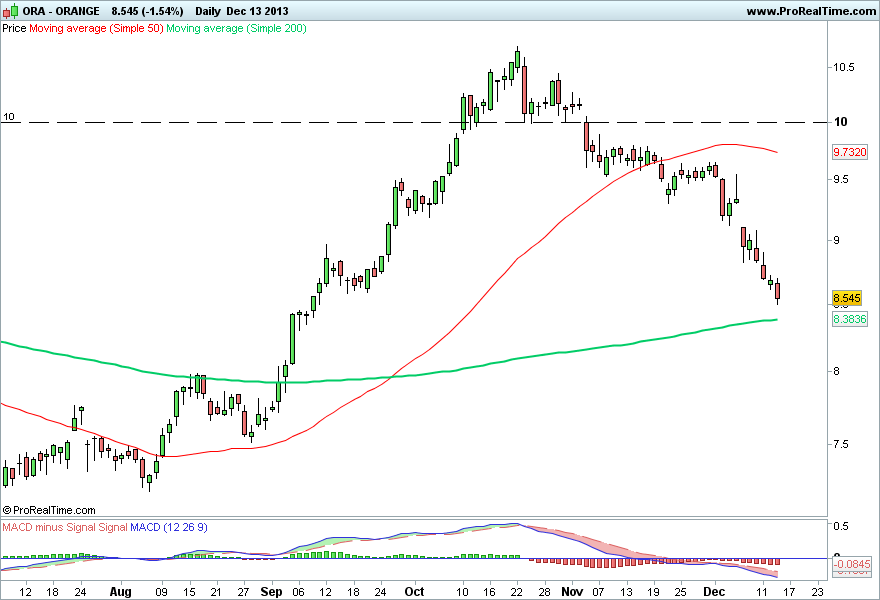
Task: Click the 09 date label on time axis
Action: [x=161, y=592]
